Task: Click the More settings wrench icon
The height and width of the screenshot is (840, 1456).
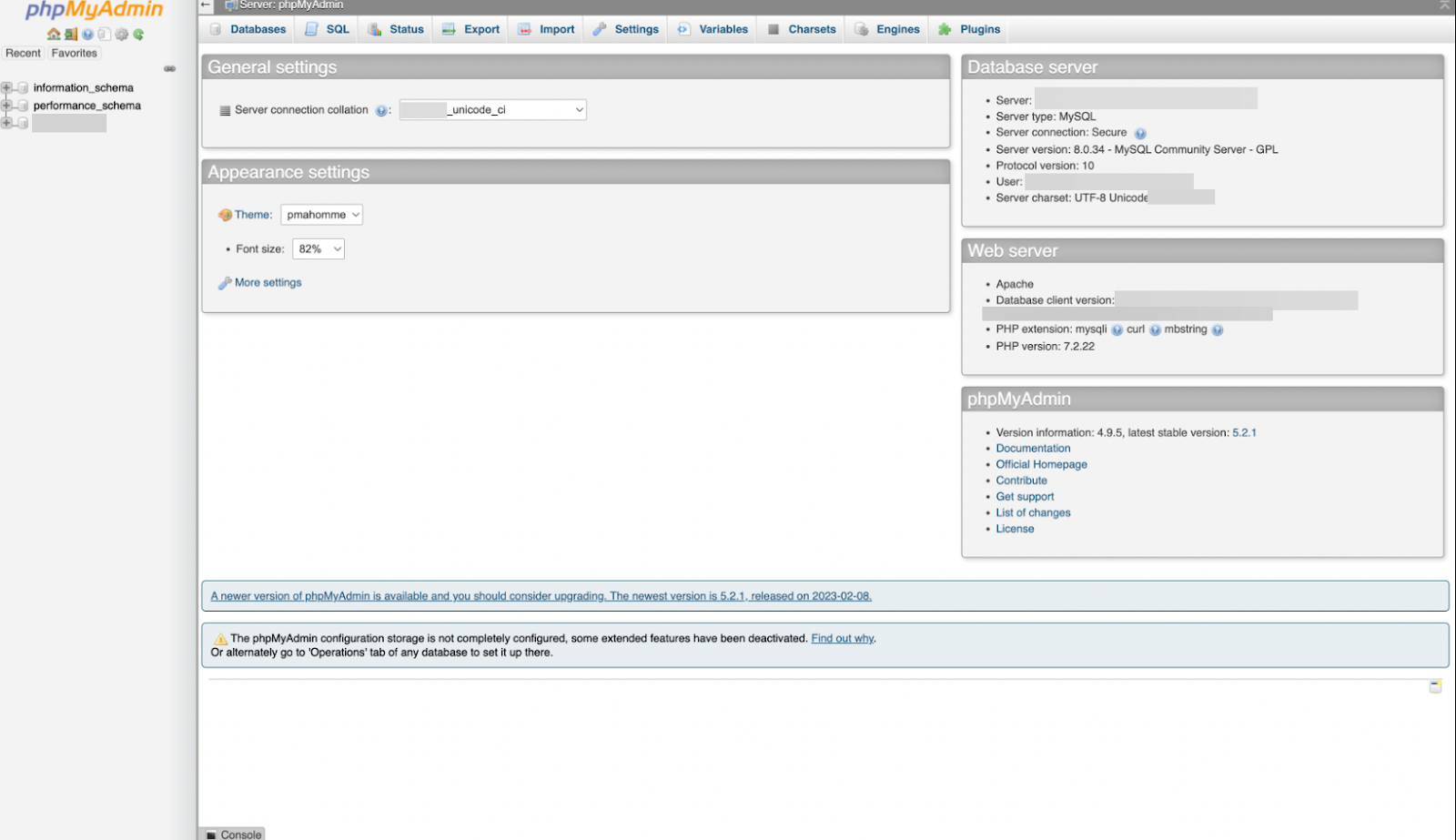Action: [x=225, y=283]
